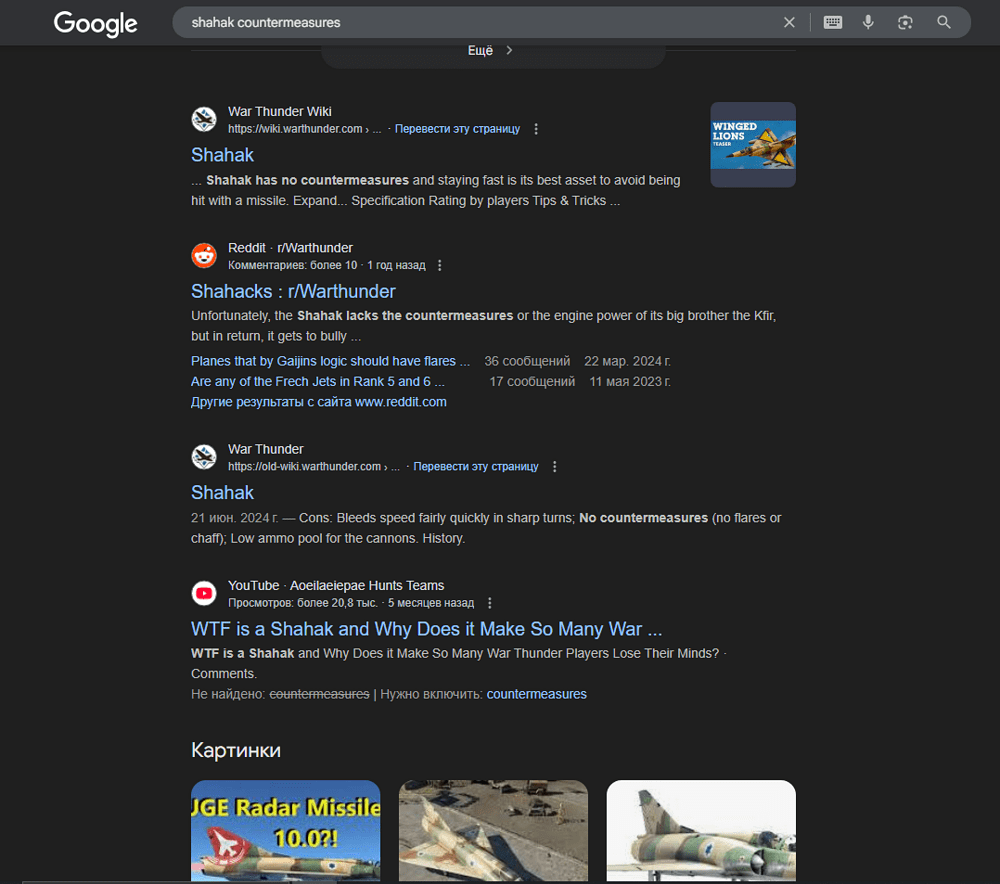Open the wiki.warthunder.com URL breadcrumb

point(305,129)
